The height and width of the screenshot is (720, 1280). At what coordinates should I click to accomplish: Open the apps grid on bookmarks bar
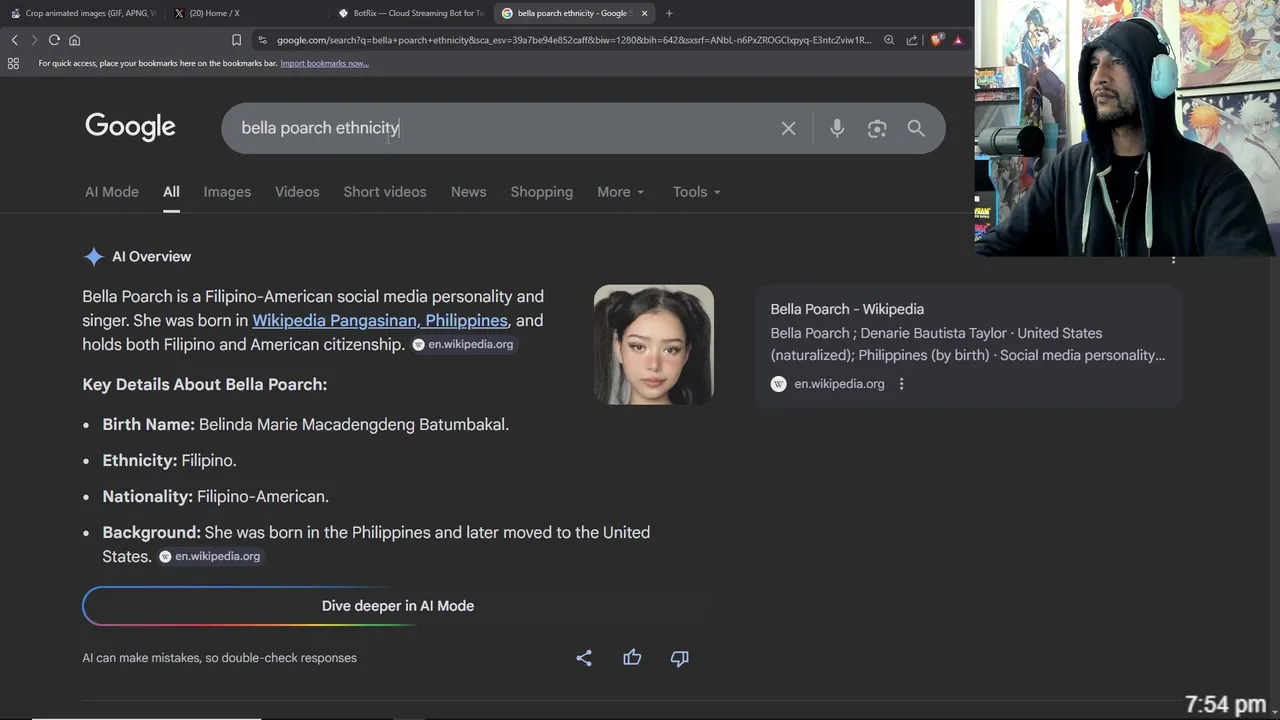[x=13, y=63]
